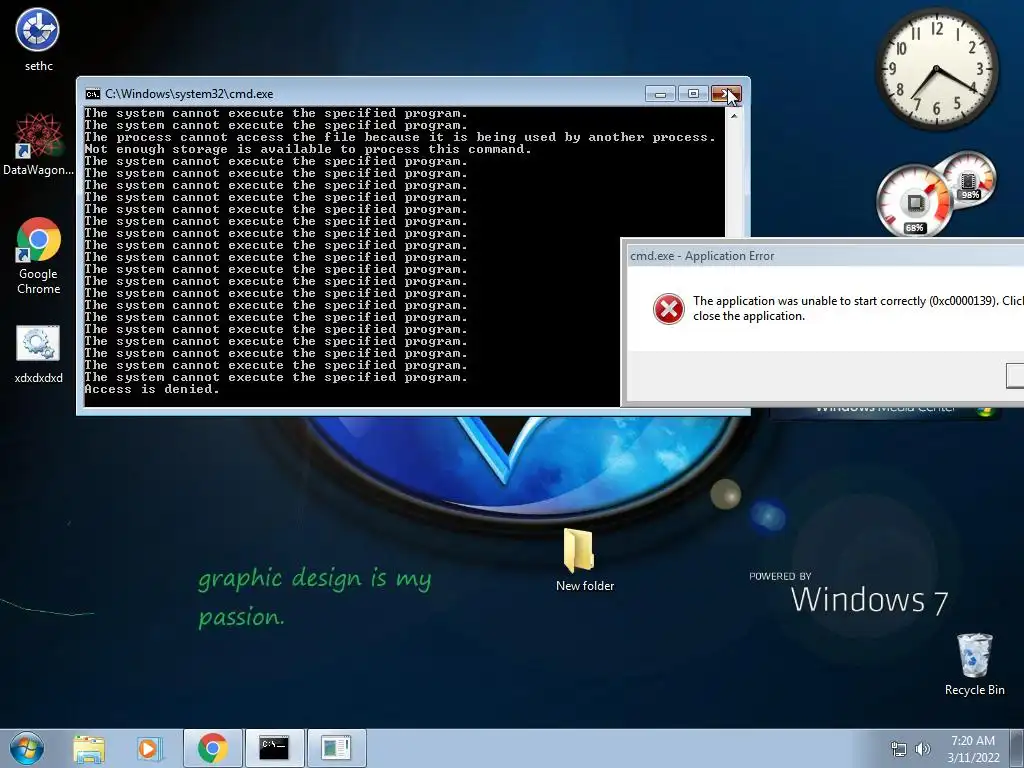Select the xdxdxdxd desktop file
The height and width of the screenshot is (768, 1024).
(39, 355)
